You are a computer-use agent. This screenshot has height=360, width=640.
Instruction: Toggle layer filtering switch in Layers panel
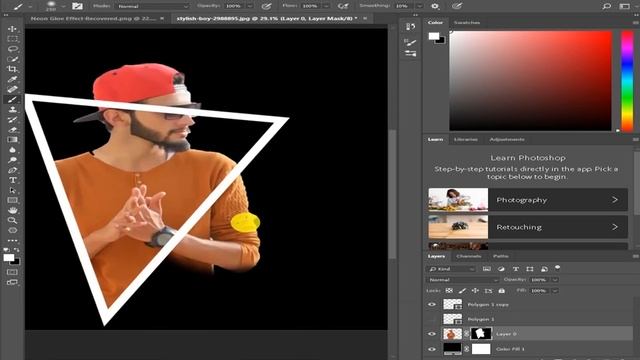pos(558,268)
